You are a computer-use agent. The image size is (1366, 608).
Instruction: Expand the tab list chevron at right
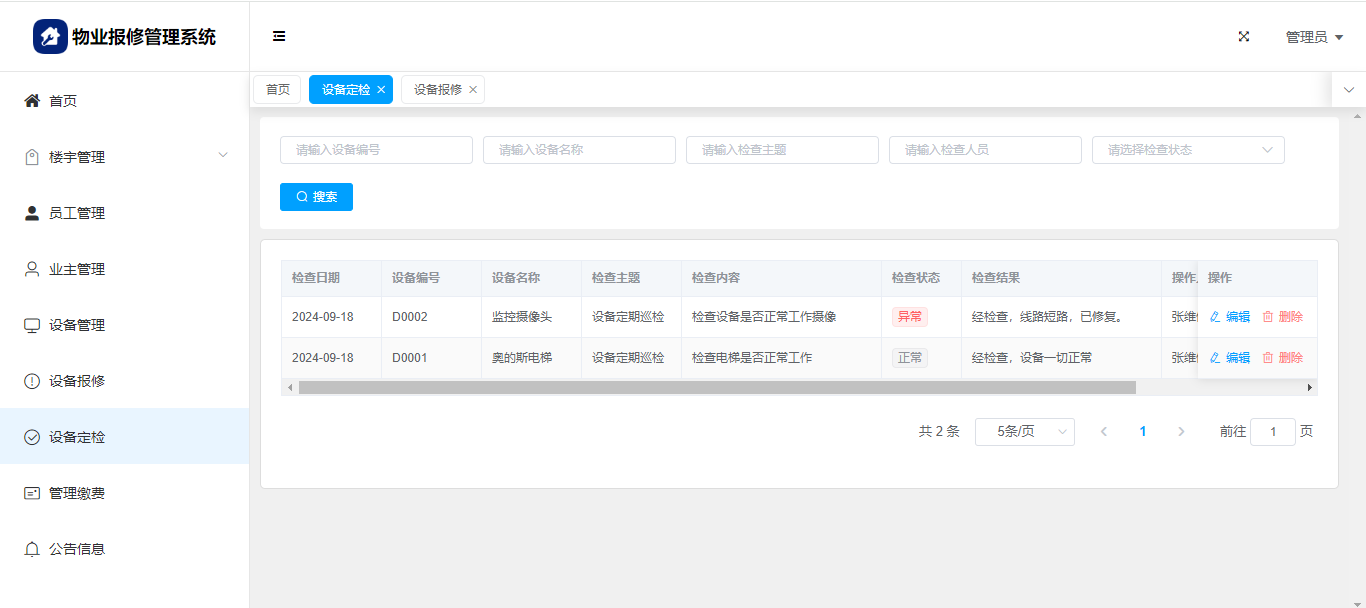coord(1348,90)
